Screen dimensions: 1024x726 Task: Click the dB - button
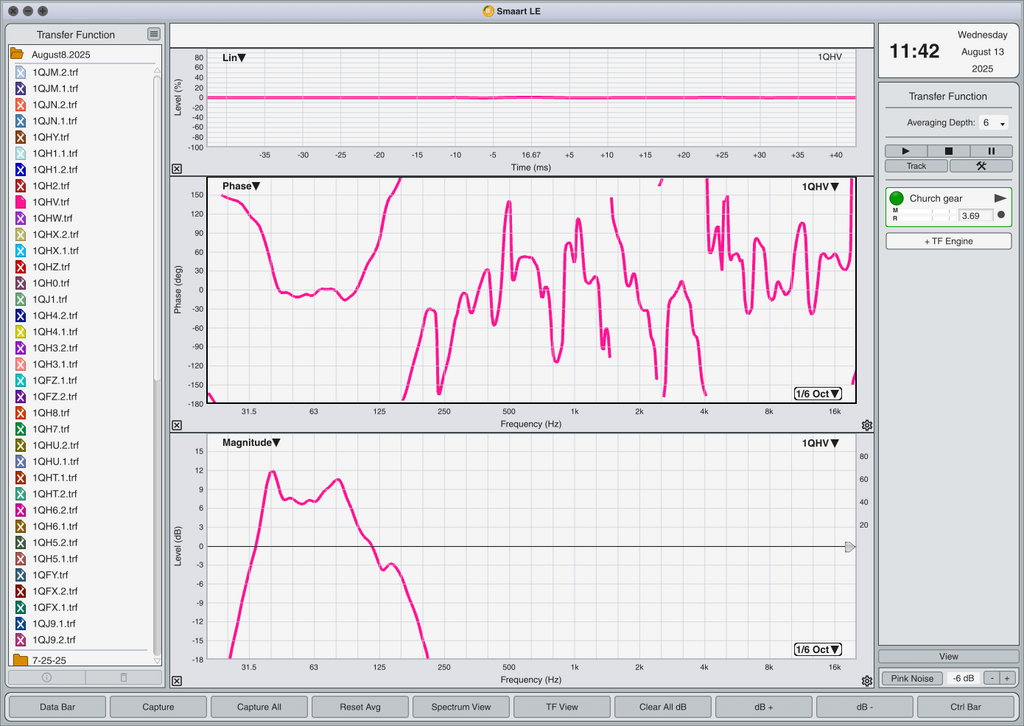(865, 706)
